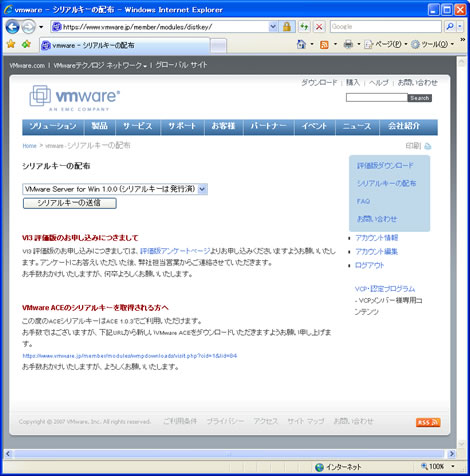The image size is (470, 476).
Task: Click the グローバル サイト link
Action: (x=181, y=65)
